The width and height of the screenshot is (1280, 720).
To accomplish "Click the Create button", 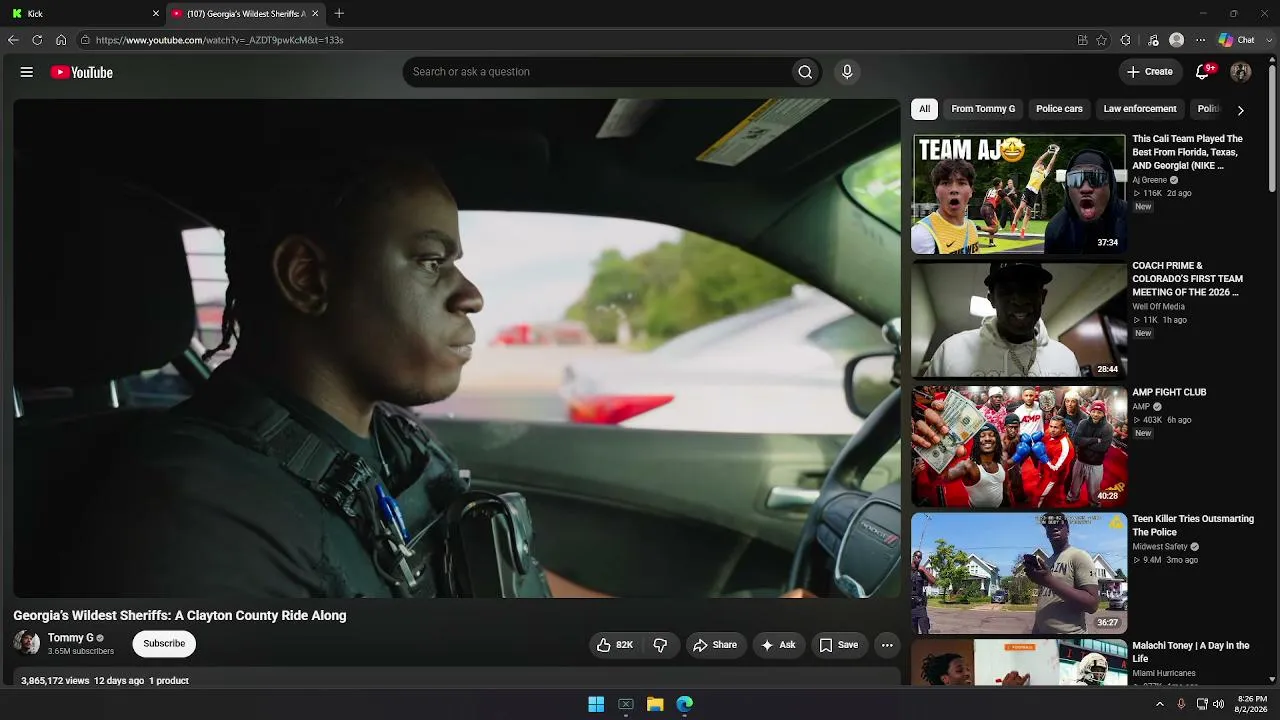I will 1150,72.
